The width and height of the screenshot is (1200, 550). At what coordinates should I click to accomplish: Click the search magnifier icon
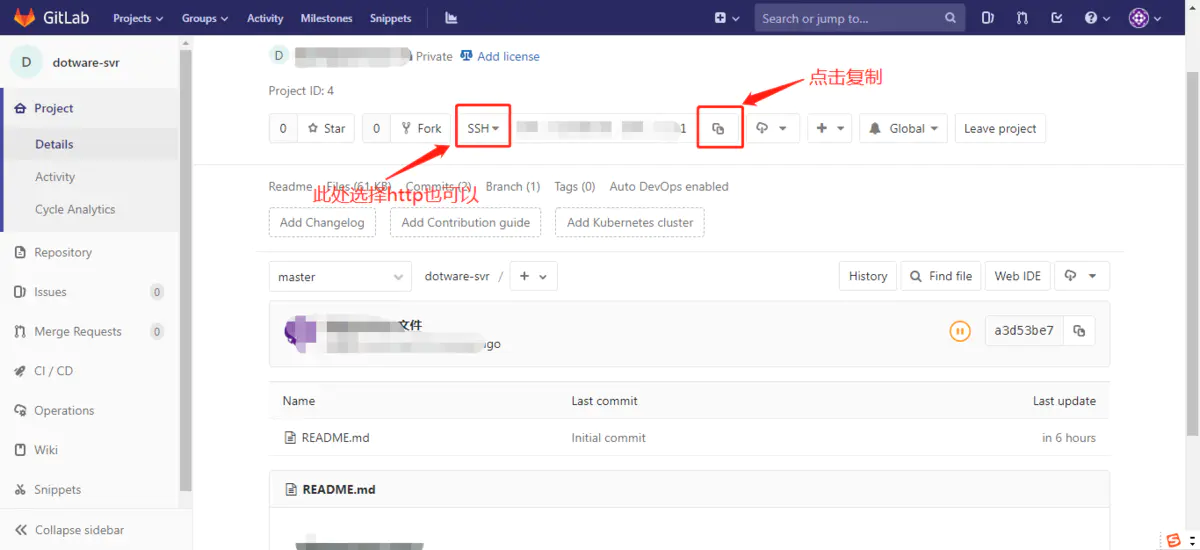950,18
